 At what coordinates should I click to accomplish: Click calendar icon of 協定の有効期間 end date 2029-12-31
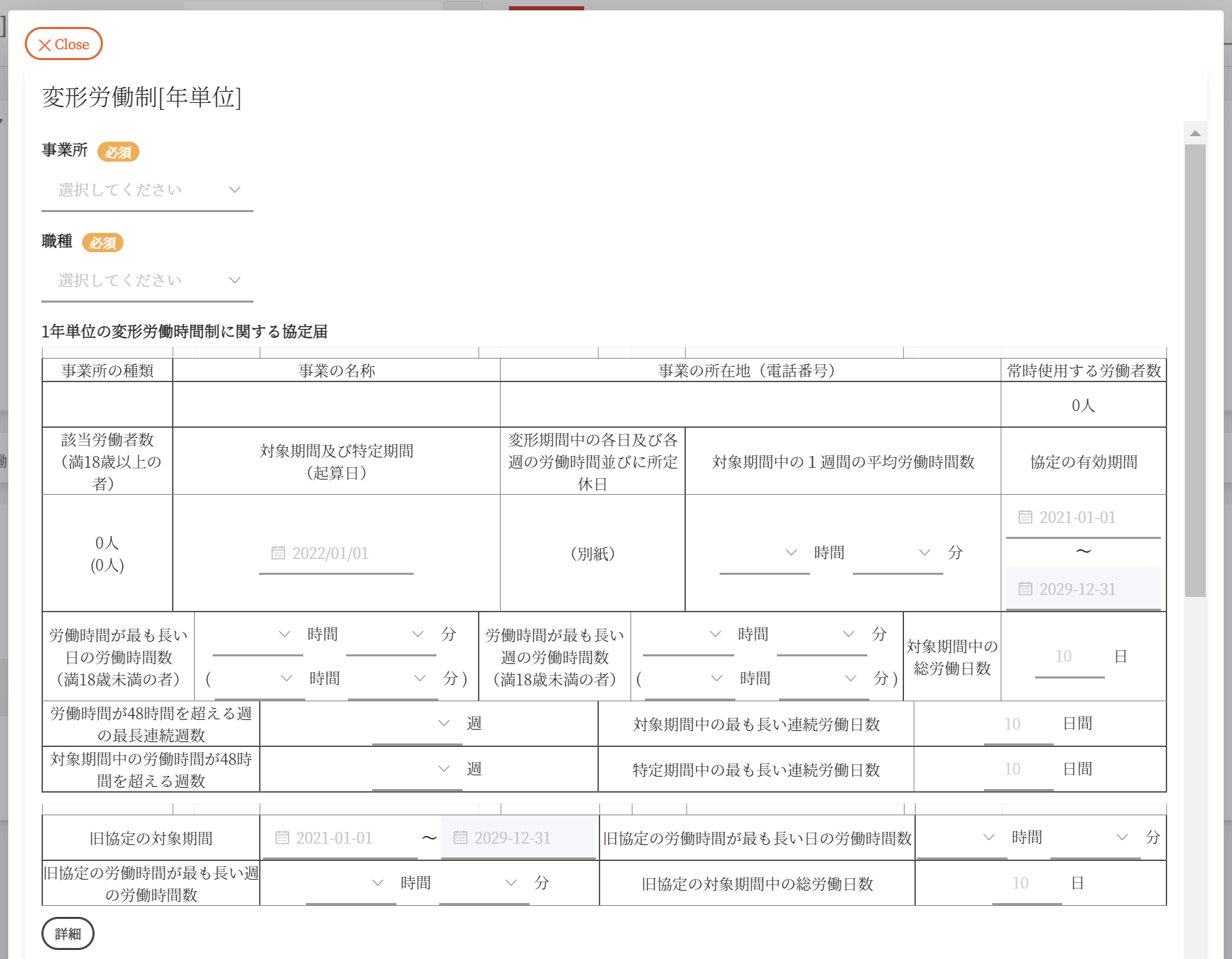pyautogui.click(x=1025, y=589)
